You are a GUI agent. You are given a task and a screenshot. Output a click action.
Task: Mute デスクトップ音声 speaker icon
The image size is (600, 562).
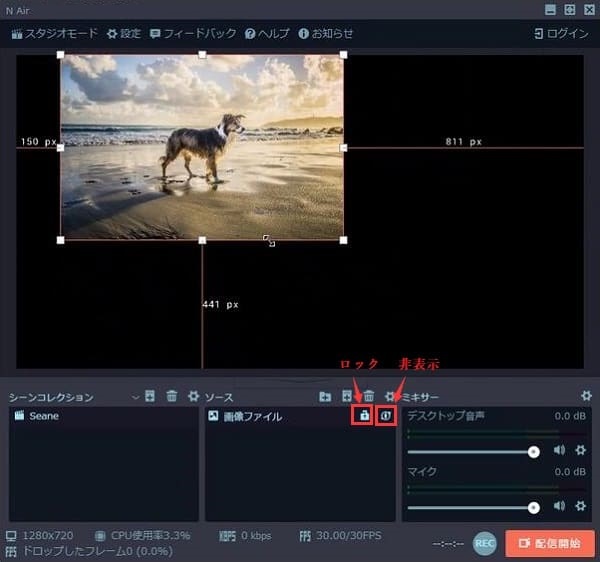pos(559,450)
